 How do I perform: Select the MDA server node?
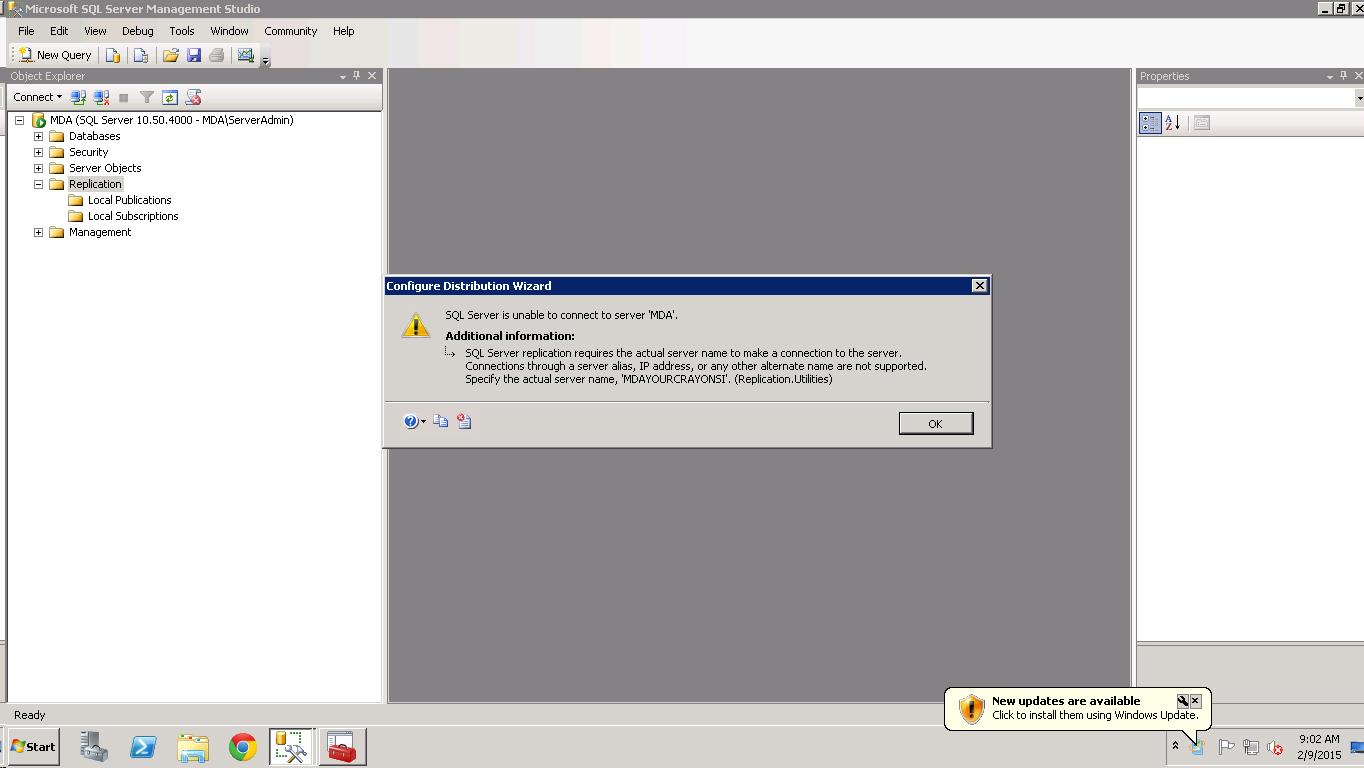[x=171, y=120]
